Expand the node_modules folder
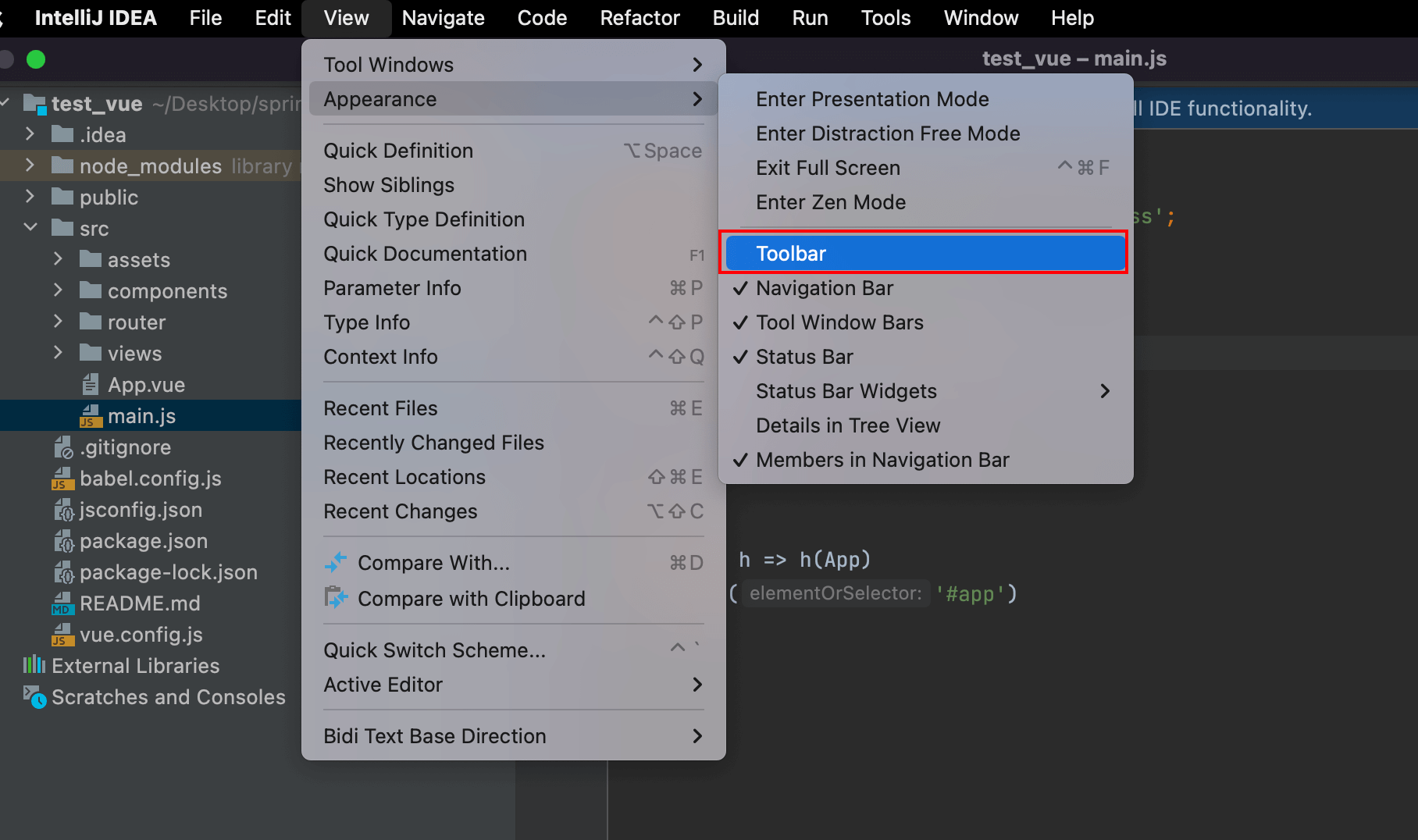The height and width of the screenshot is (840, 1418). (x=30, y=166)
